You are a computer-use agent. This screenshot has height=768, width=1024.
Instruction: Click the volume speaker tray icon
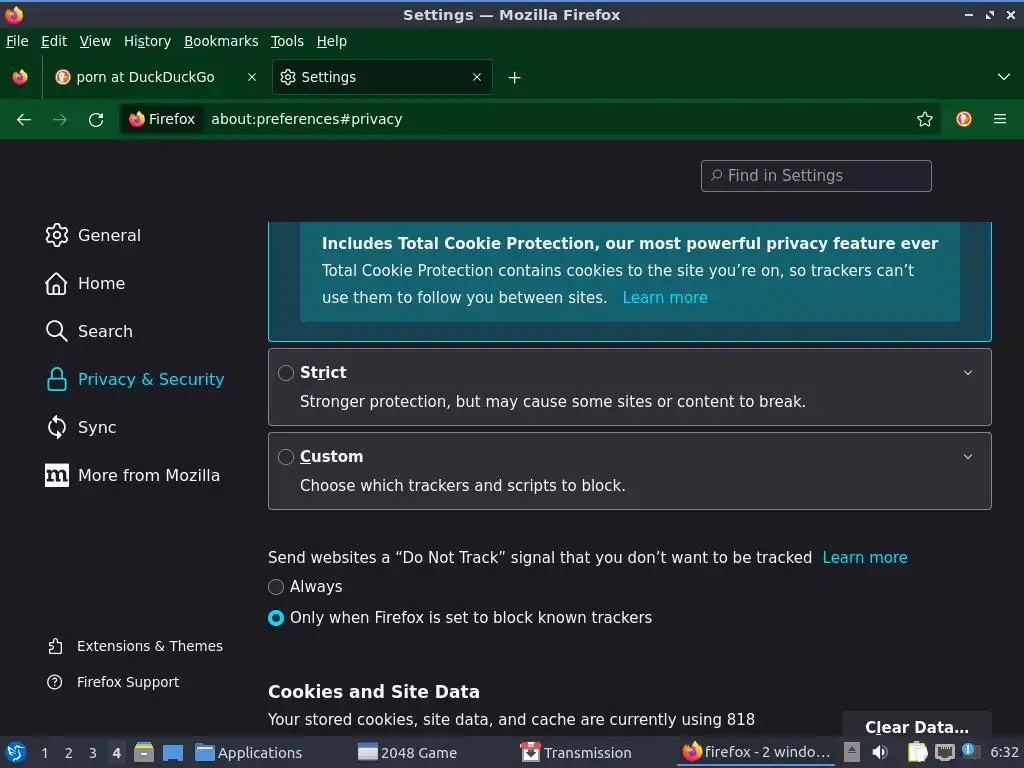880,752
